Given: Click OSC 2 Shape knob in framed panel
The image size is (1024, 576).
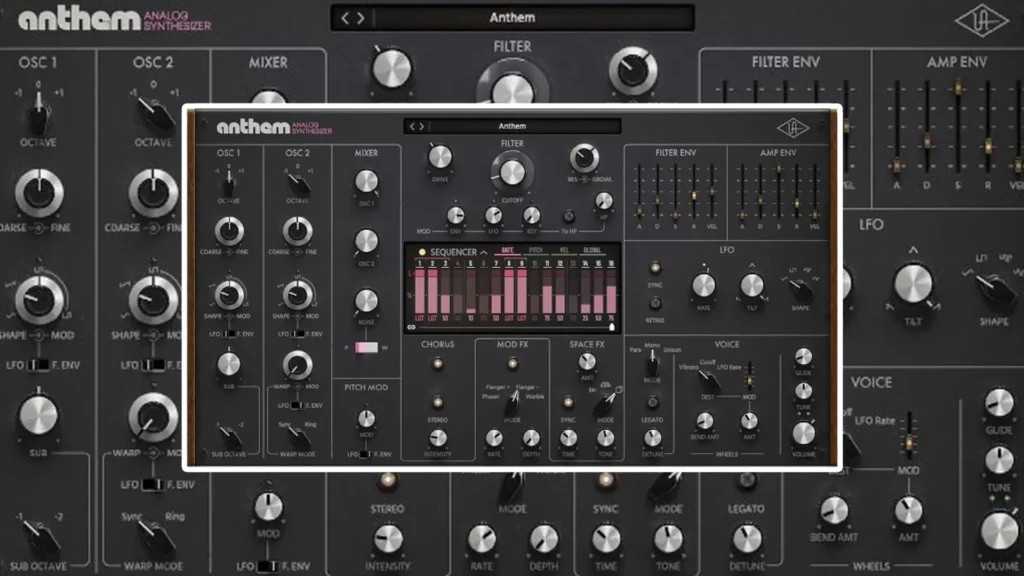Looking at the screenshot, I should [x=298, y=295].
